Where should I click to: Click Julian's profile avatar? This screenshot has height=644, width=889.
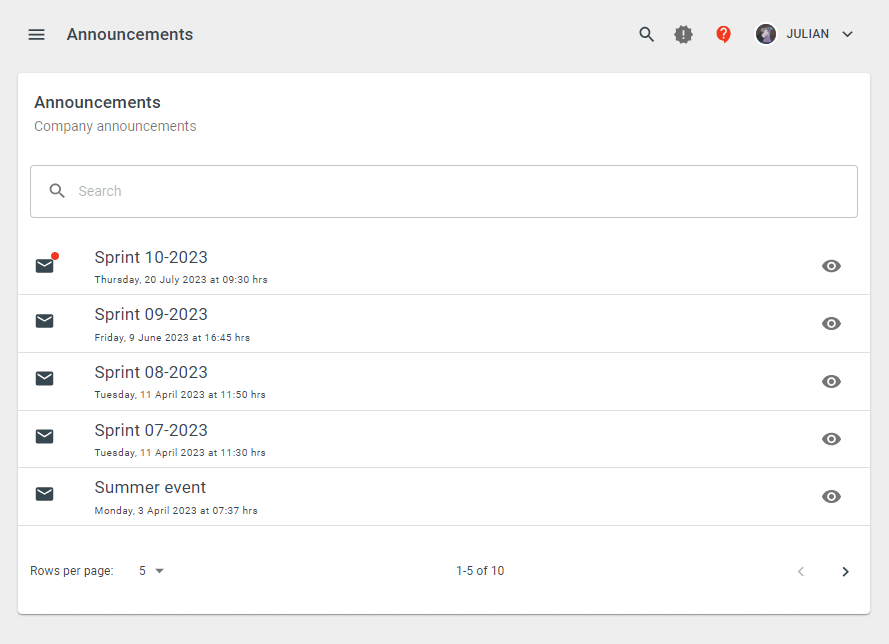766,34
